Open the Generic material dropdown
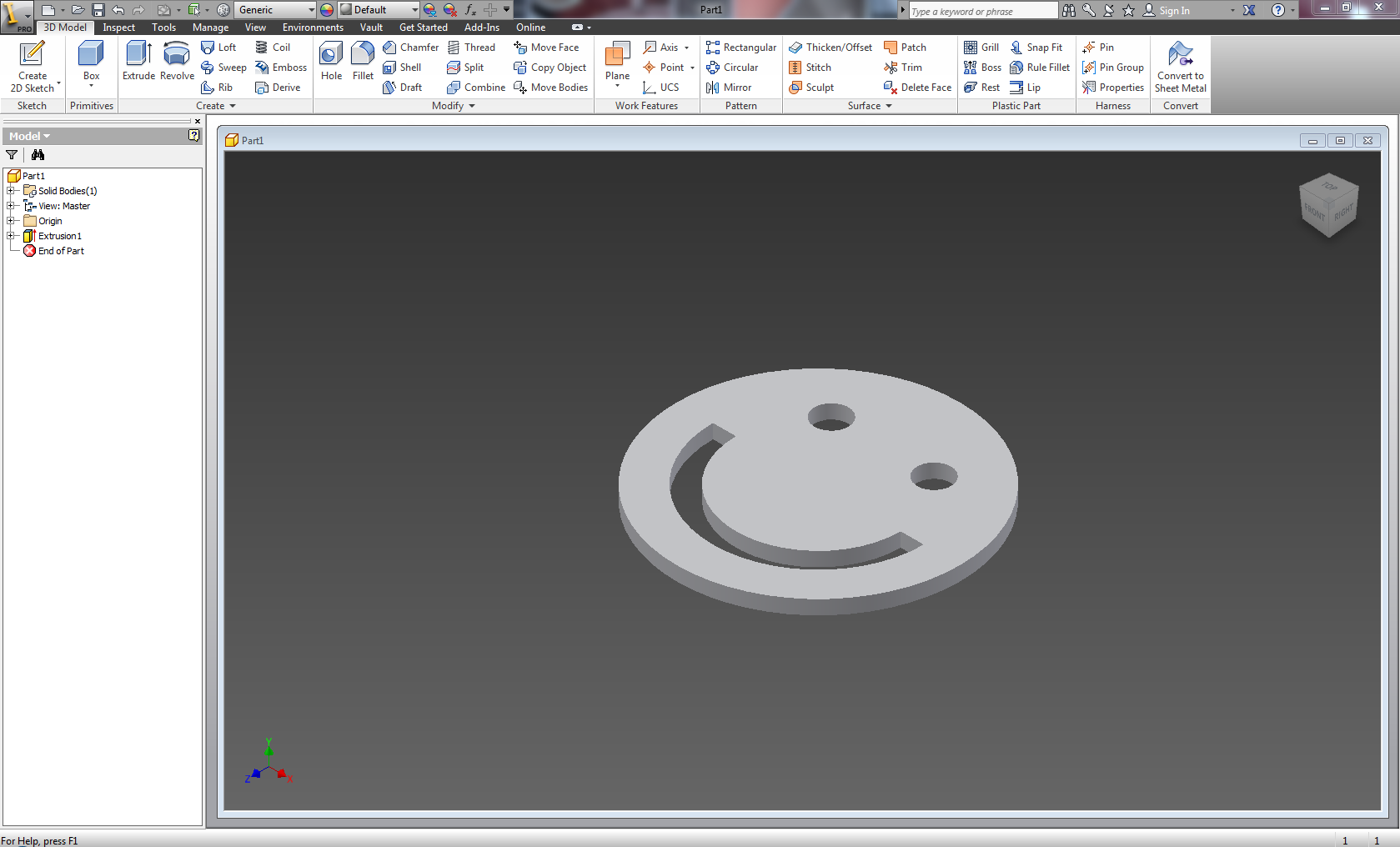 pos(311,10)
